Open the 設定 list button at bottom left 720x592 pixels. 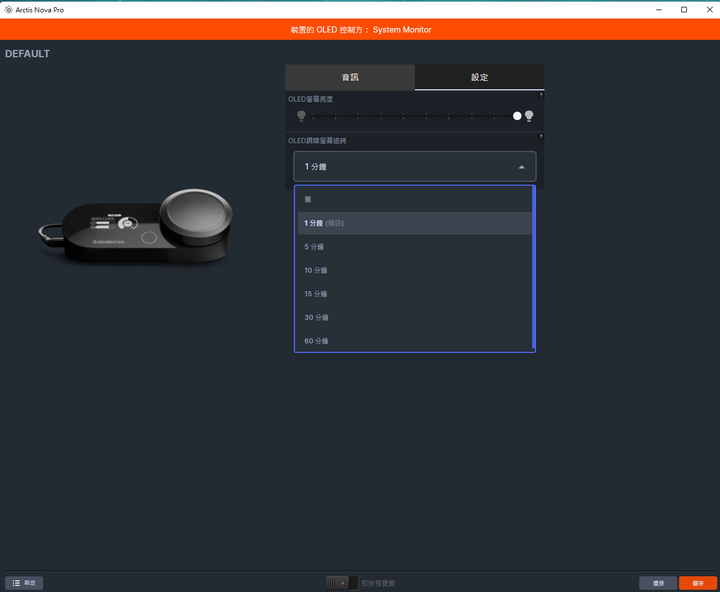coord(24,583)
